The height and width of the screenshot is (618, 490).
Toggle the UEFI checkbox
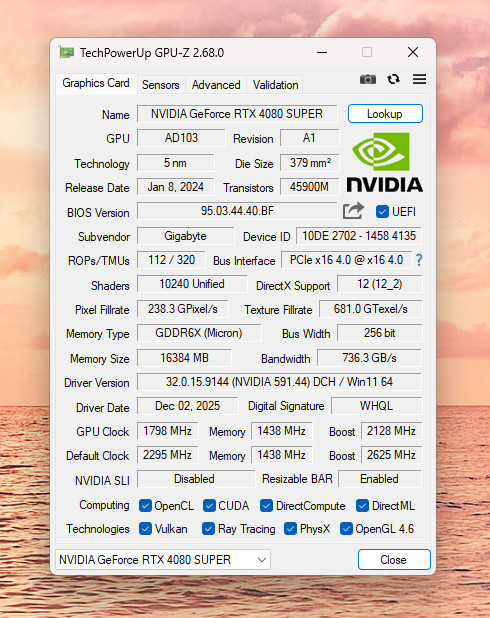(382, 212)
